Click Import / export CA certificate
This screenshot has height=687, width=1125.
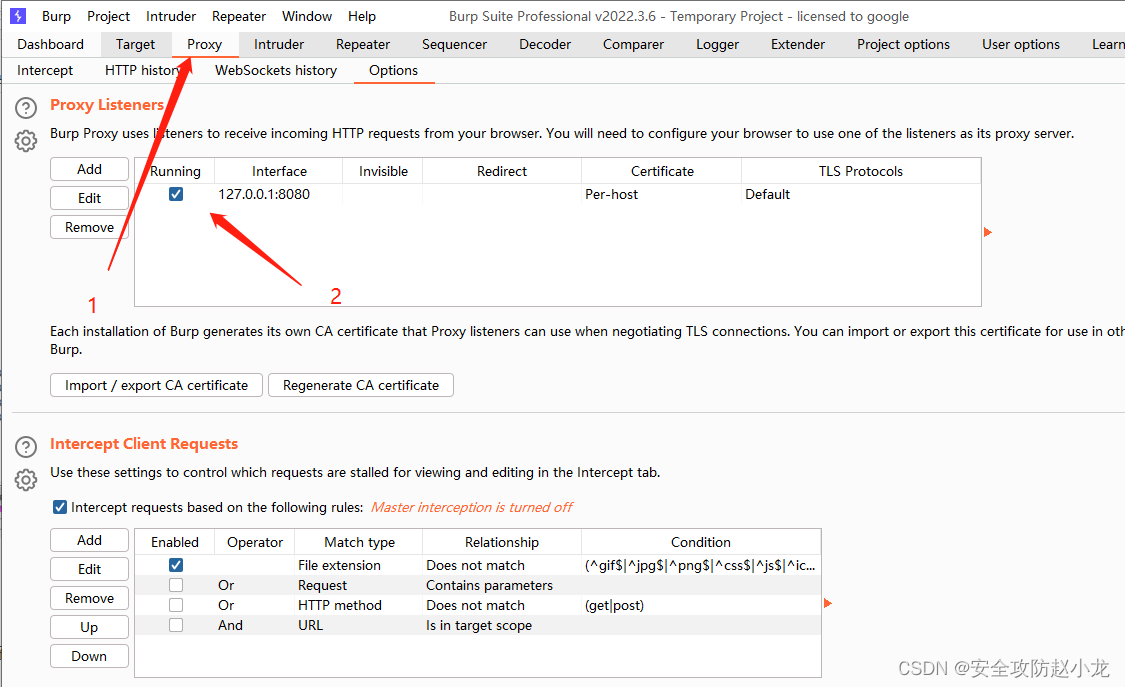[156, 385]
